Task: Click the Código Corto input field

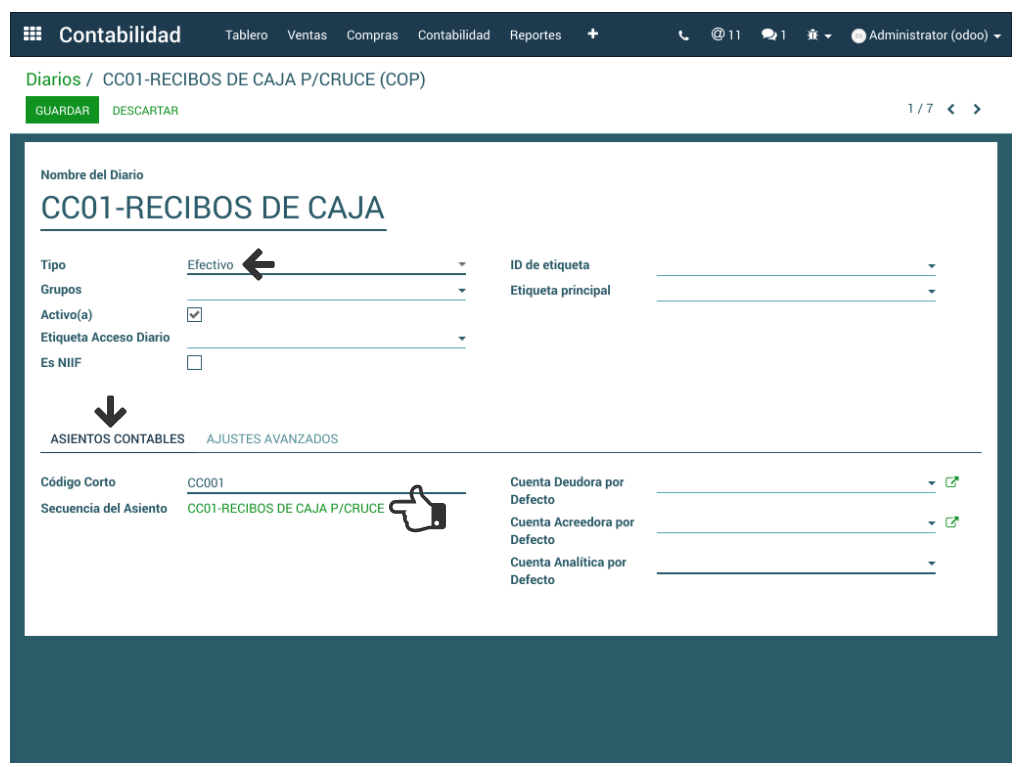Action: [x=300, y=483]
